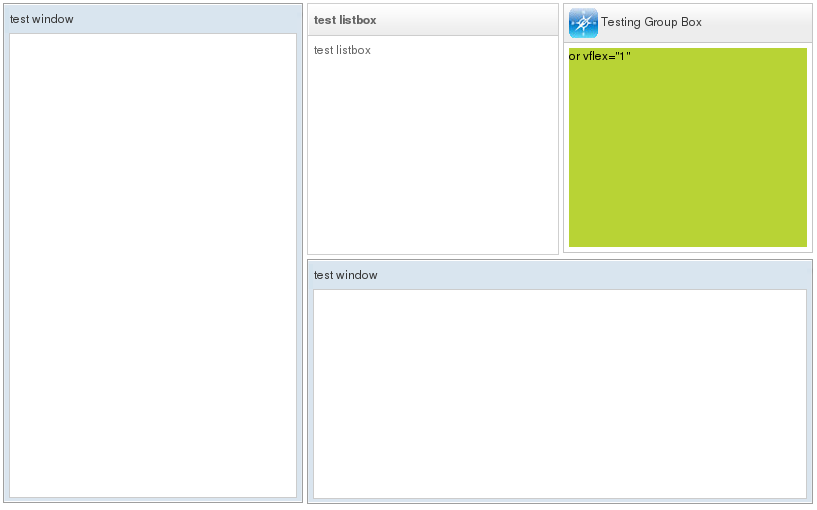Click the bold "test listbox" column header

[x=345, y=20]
